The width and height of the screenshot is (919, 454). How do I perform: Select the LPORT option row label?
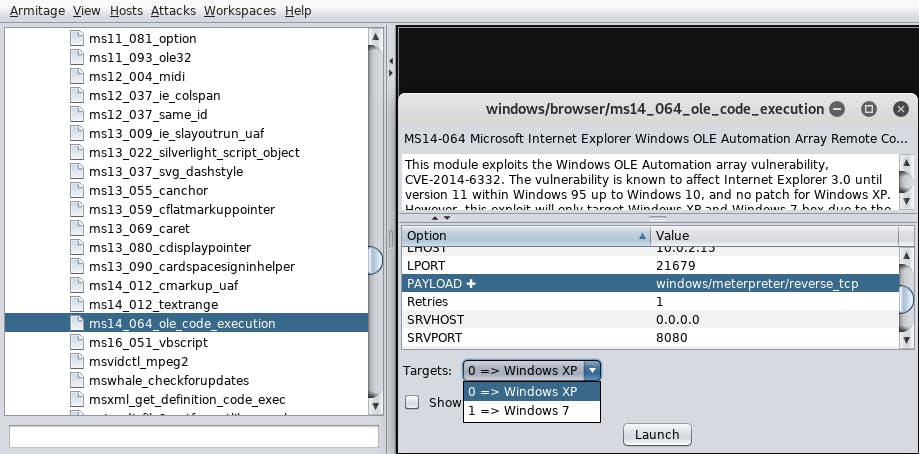click(x=426, y=265)
